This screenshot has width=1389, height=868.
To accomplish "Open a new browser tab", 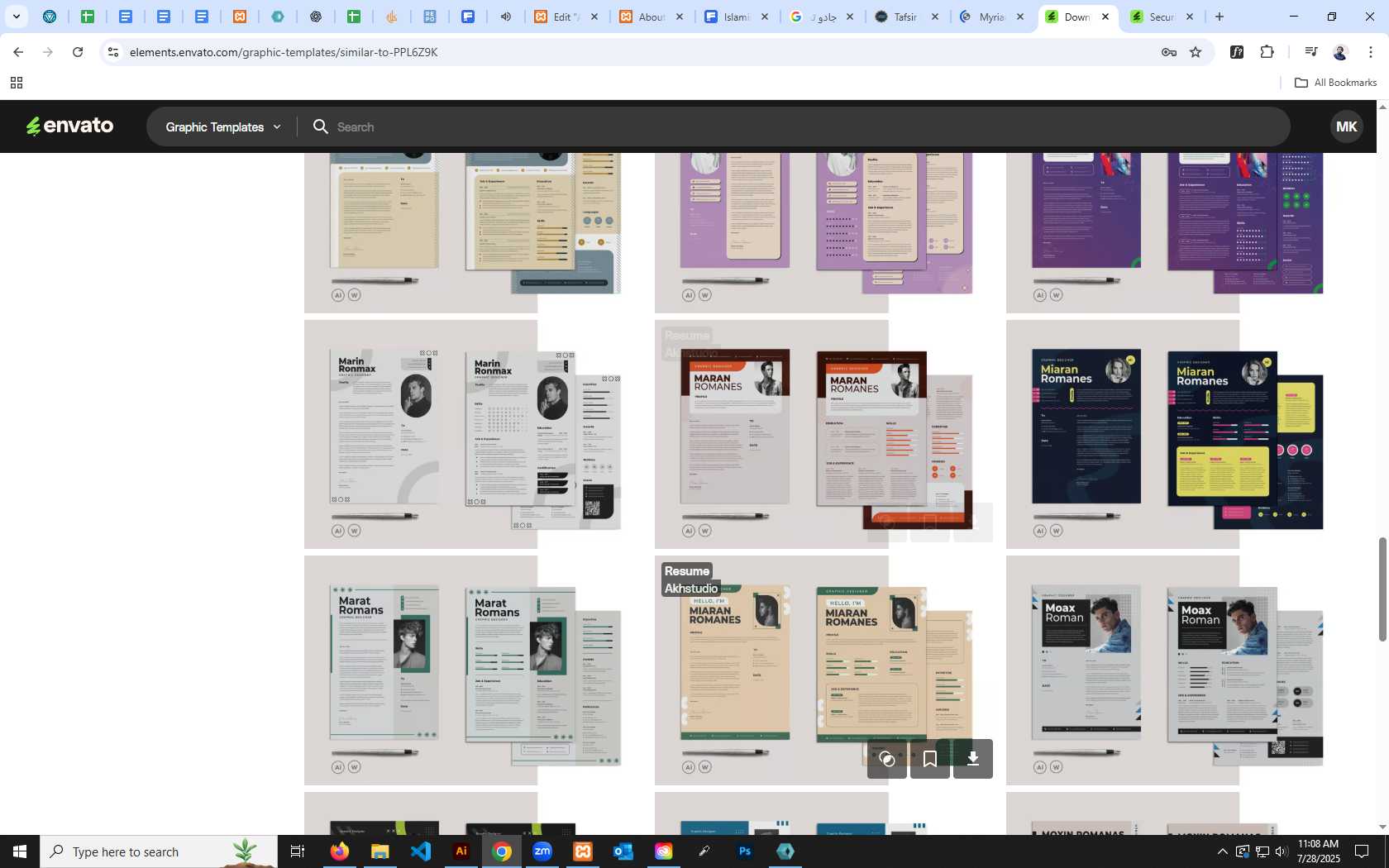I will (1219, 17).
